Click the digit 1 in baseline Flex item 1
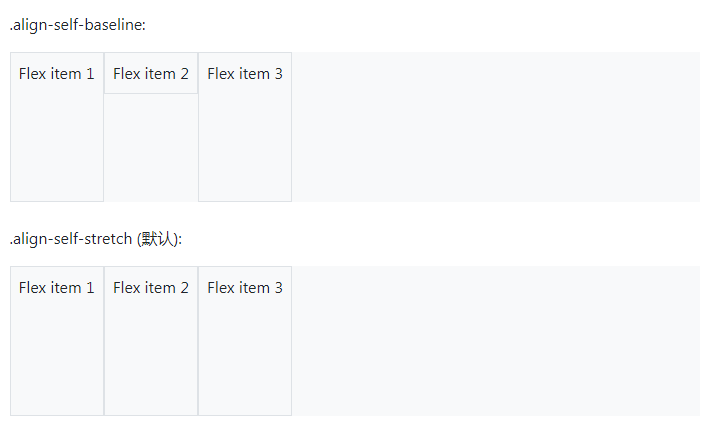This screenshot has height=430, width=714. [x=90, y=74]
